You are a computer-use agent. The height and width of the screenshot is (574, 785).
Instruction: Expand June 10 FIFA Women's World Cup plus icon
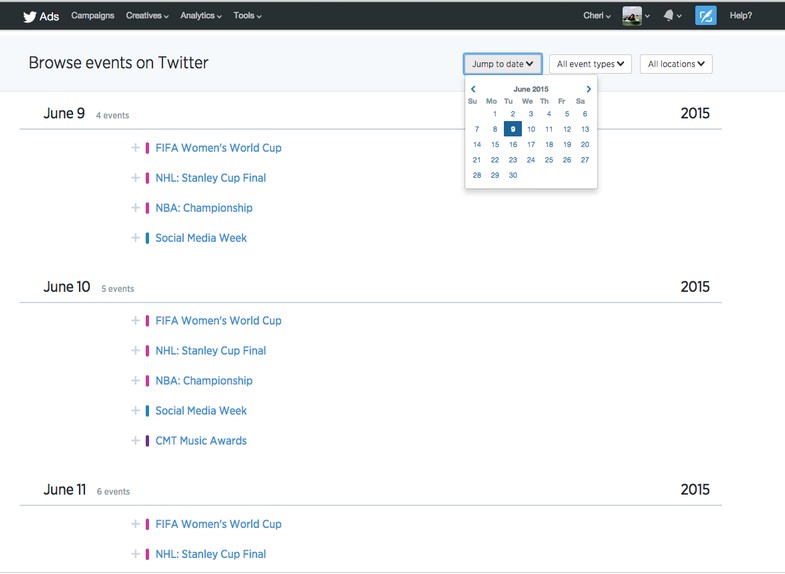click(x=135, y=320)
